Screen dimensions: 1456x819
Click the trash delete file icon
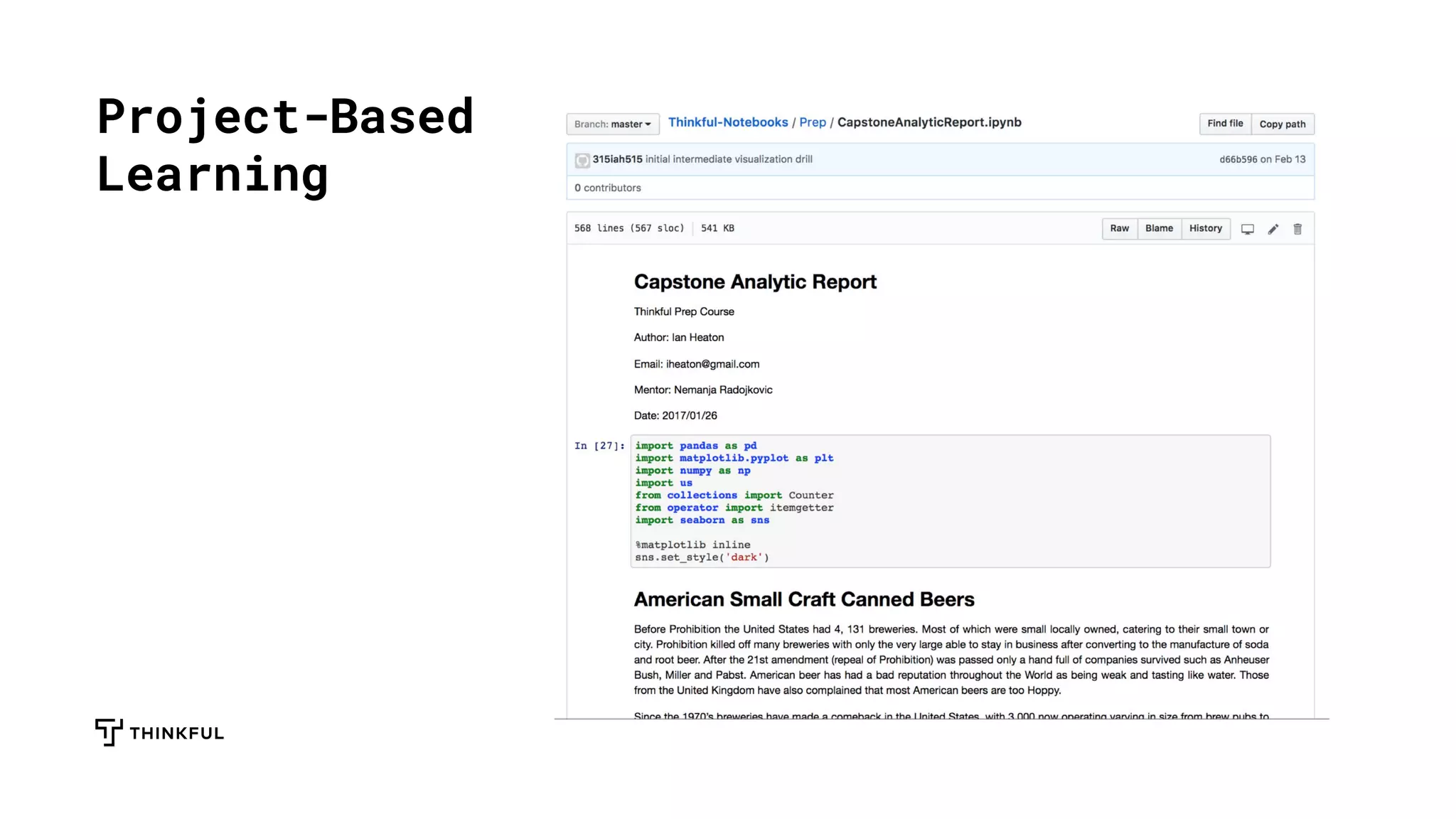pyautogui.click(x=1297, y=229)
